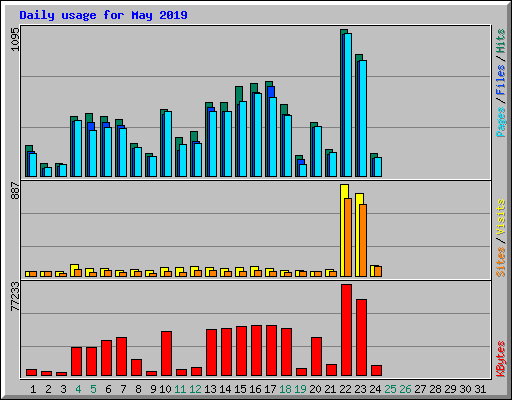This screenshot has width=512, height=400.
Task: Click day 15 on the axis
Action: pyautogui.click(x=240, y=389)
